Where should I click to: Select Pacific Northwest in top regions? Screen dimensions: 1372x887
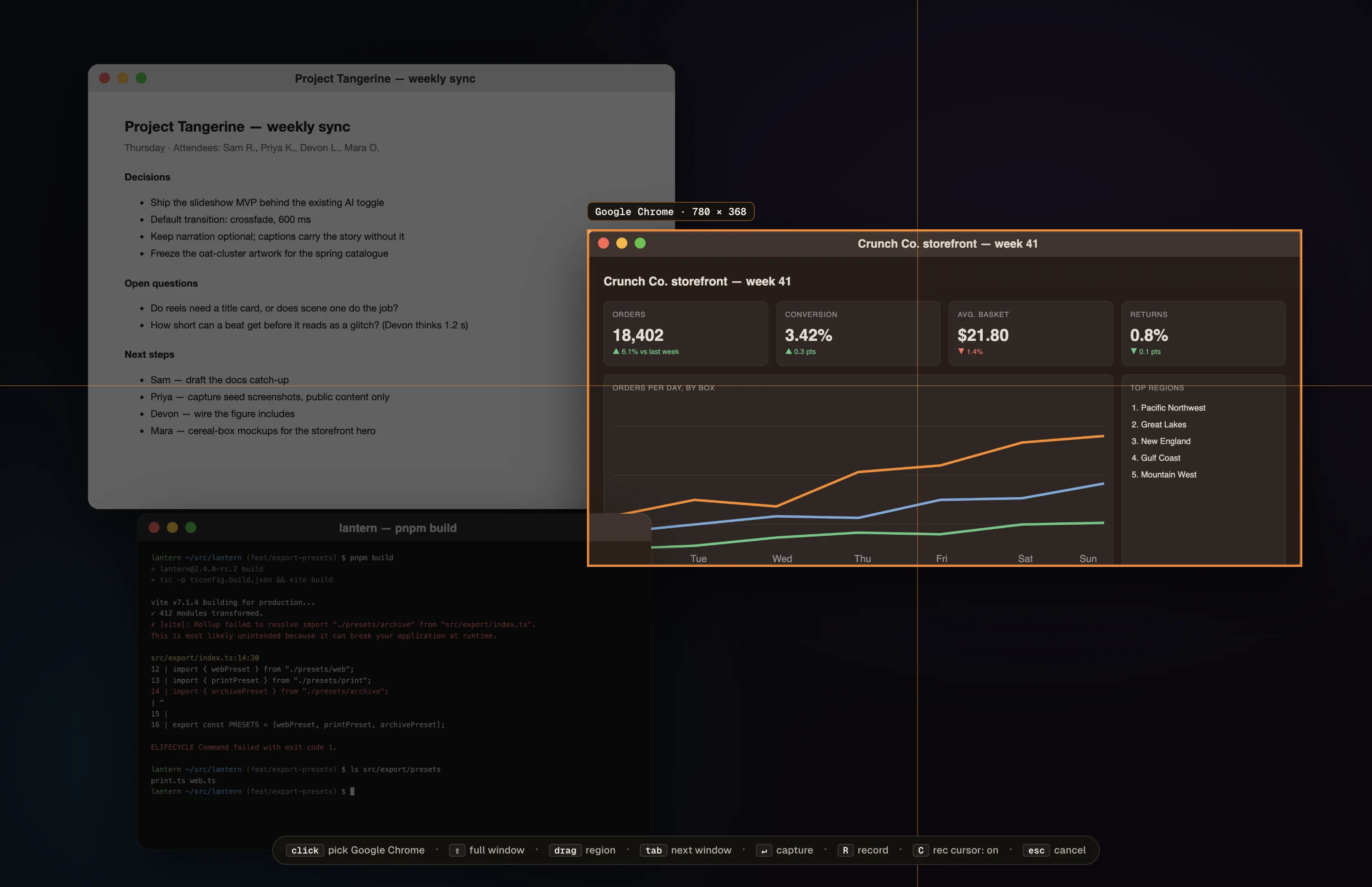click(x=1168, y=408)
